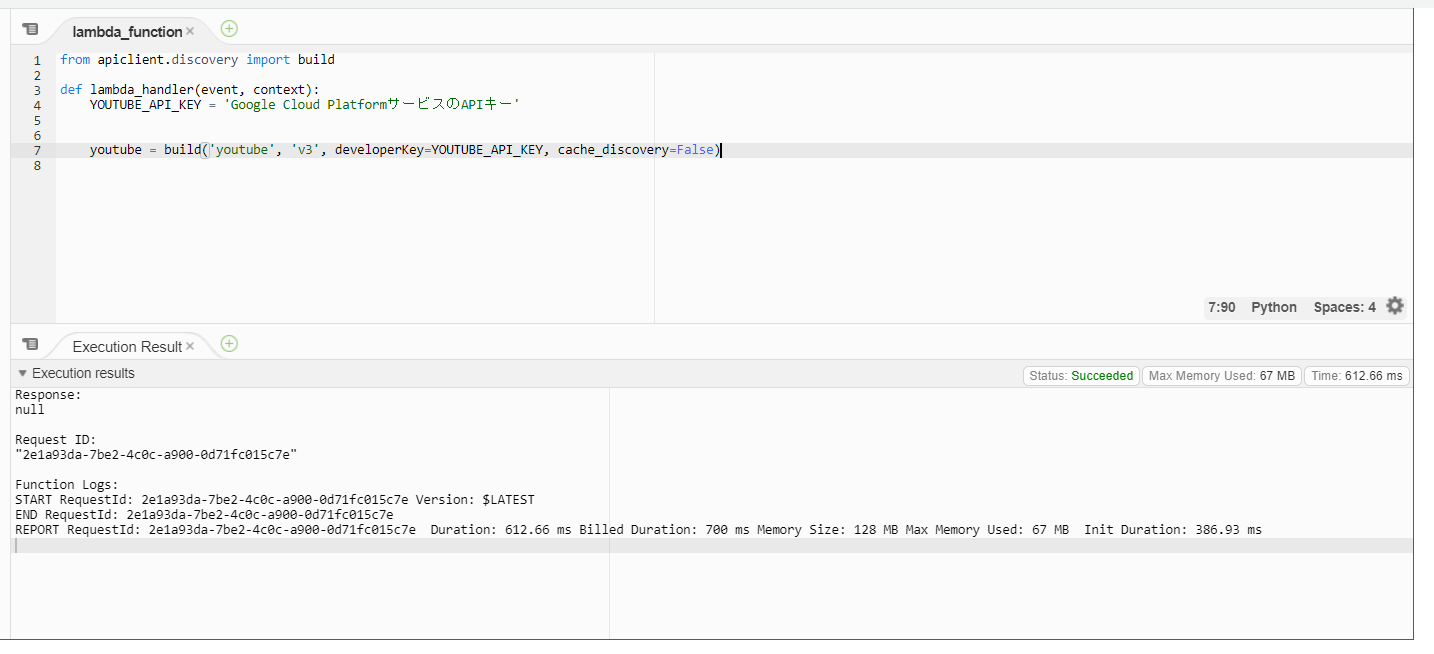Switch to the lambda_function tab
The width and height of the screenshot is (1434, 654).
coord(127,32)
